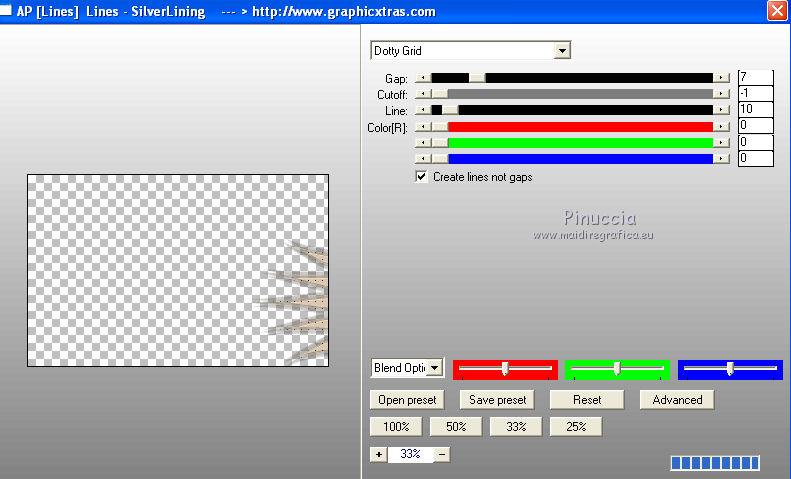Click the red blend slider handle
Viewport: 791px width, 479px height.
tap(504, 369)
